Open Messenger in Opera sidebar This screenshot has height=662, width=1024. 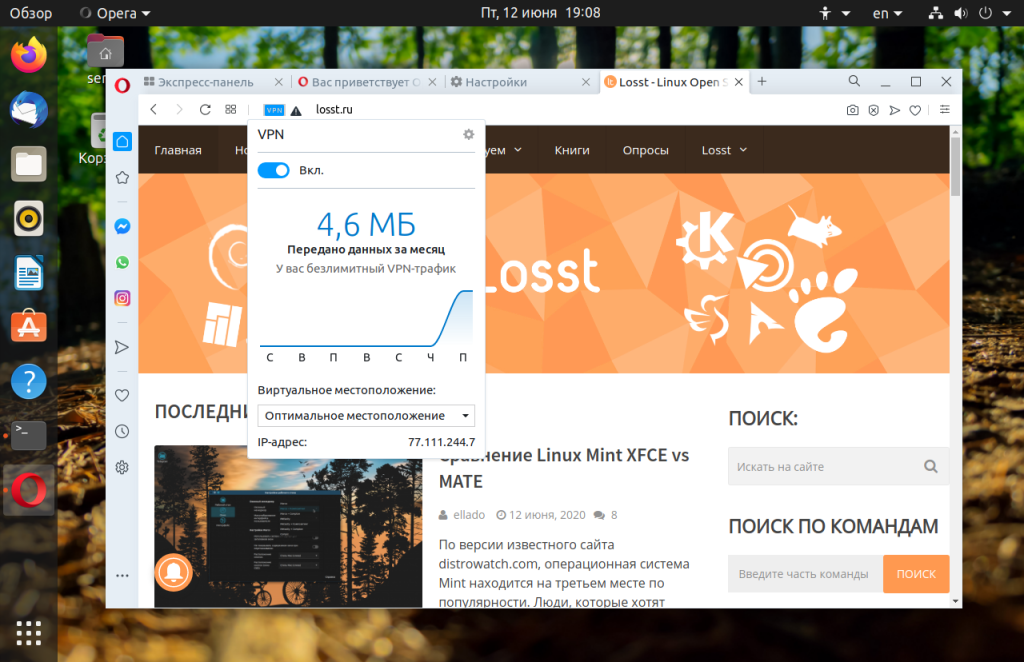(x=122, y=227)
